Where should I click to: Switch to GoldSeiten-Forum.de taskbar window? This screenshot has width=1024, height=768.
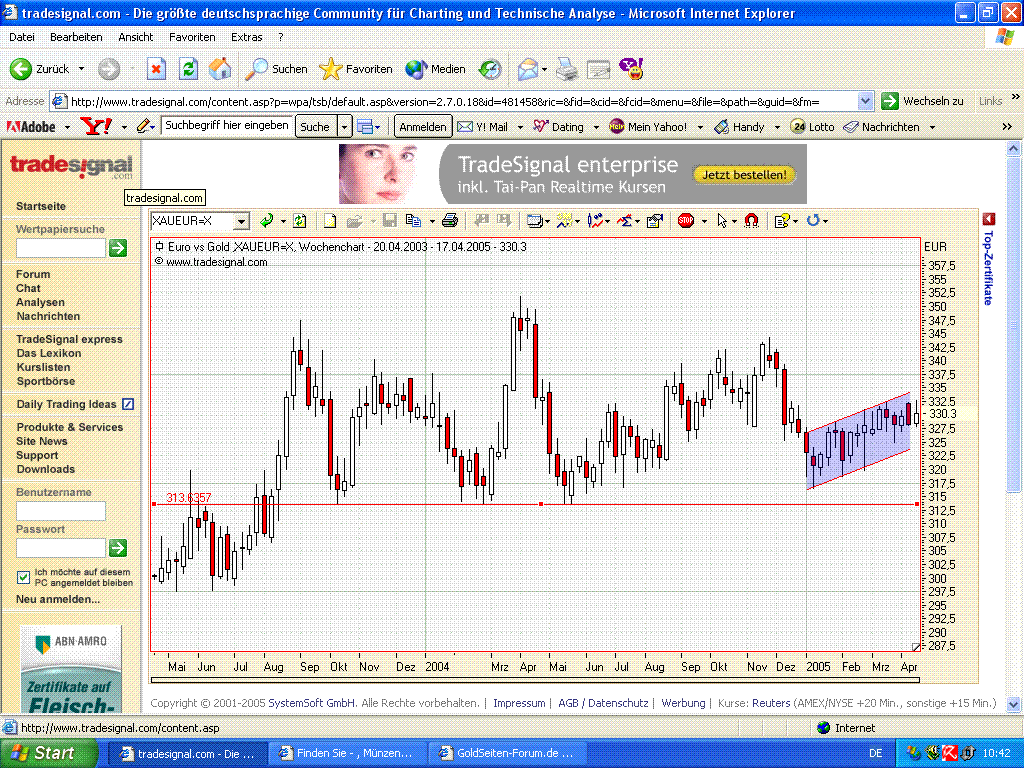[507, 754]
